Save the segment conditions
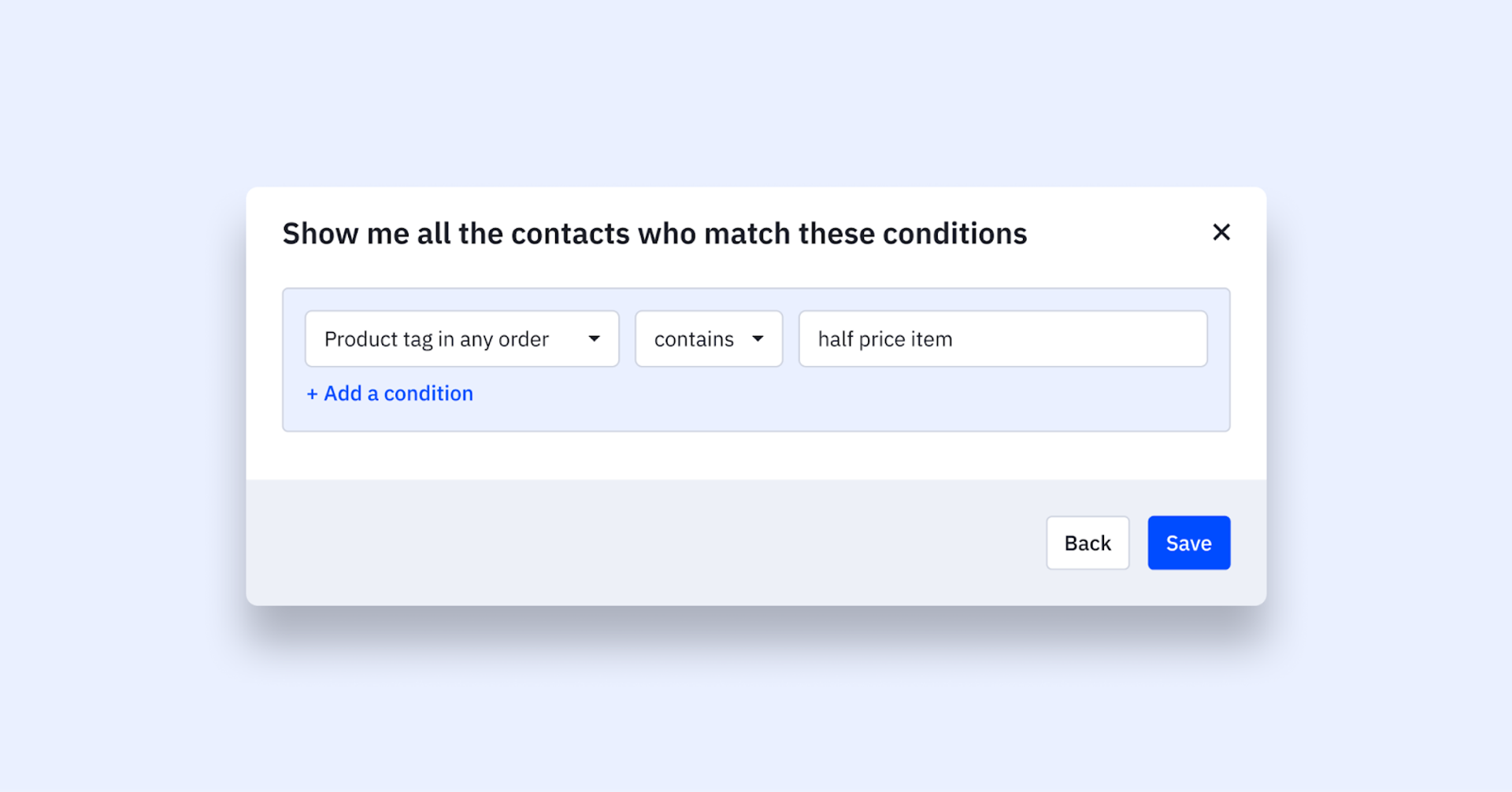This screenshot has height=792, width=1512. coord(1188,543)
